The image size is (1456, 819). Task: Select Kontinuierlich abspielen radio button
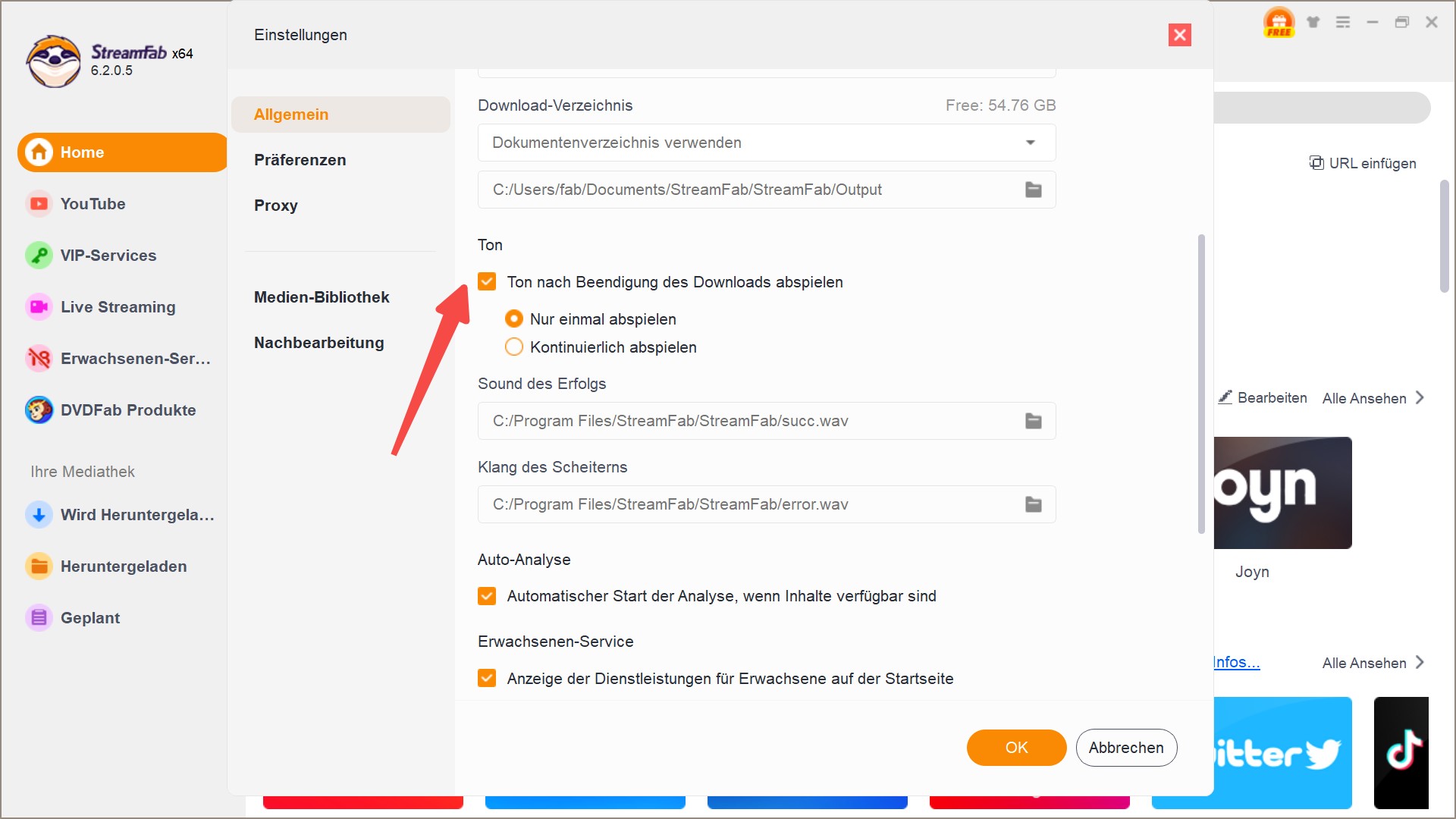click(515, 347)
